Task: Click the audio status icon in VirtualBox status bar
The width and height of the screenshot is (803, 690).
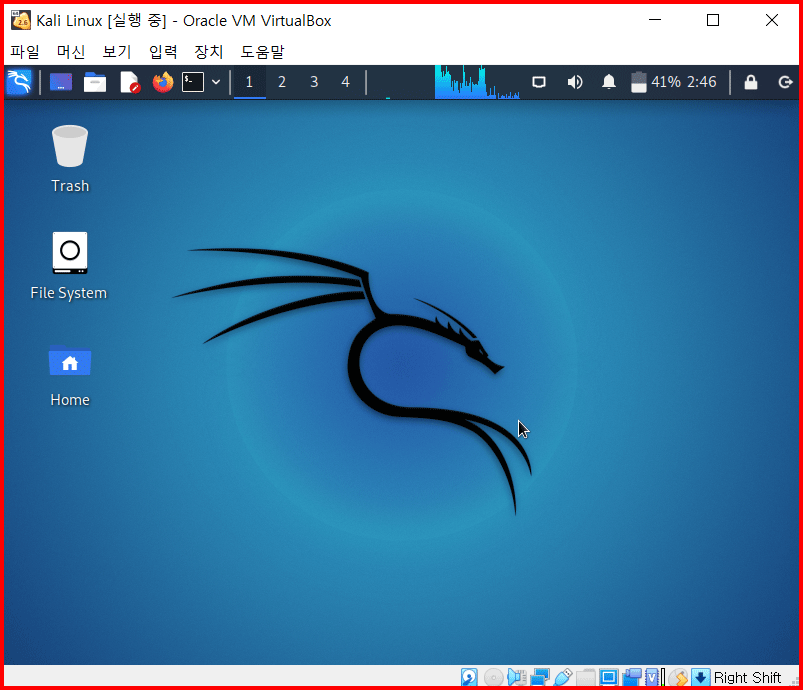Action: point(517,677)
